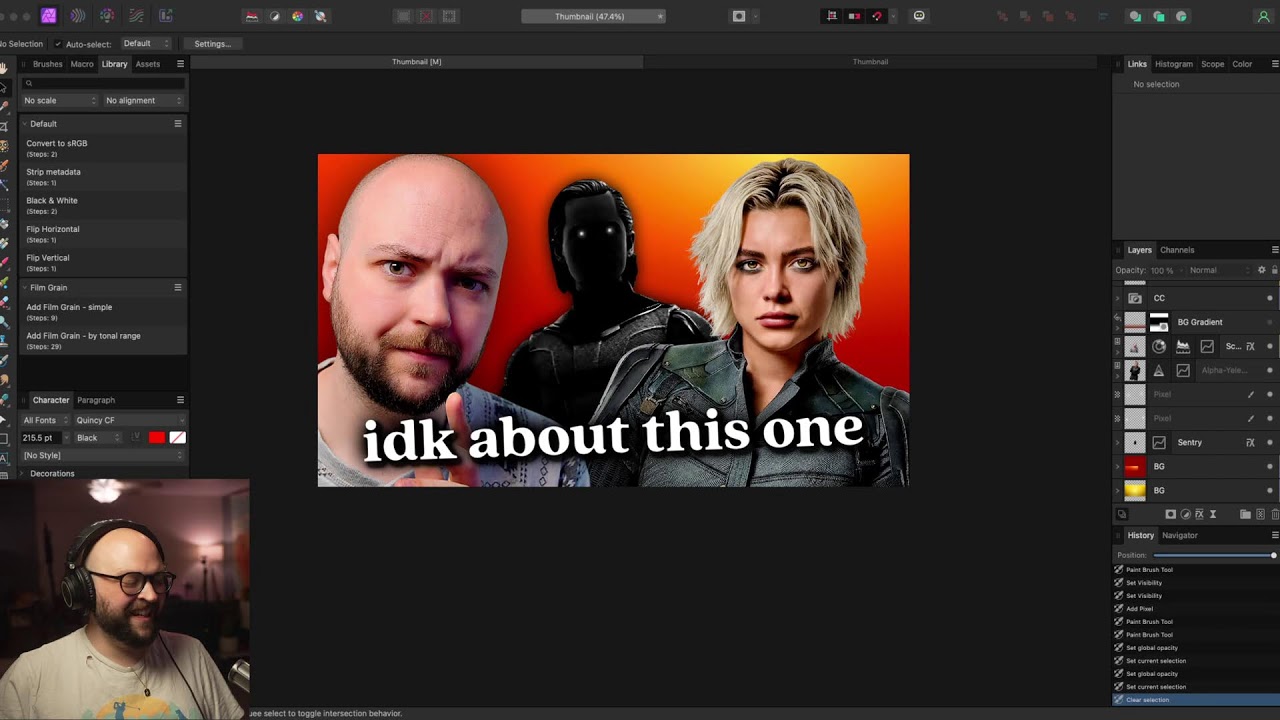Switch to the Export persona
The height and width of the screenshot is (720, 1280).
pyautogui.click(x=165, y=16)
